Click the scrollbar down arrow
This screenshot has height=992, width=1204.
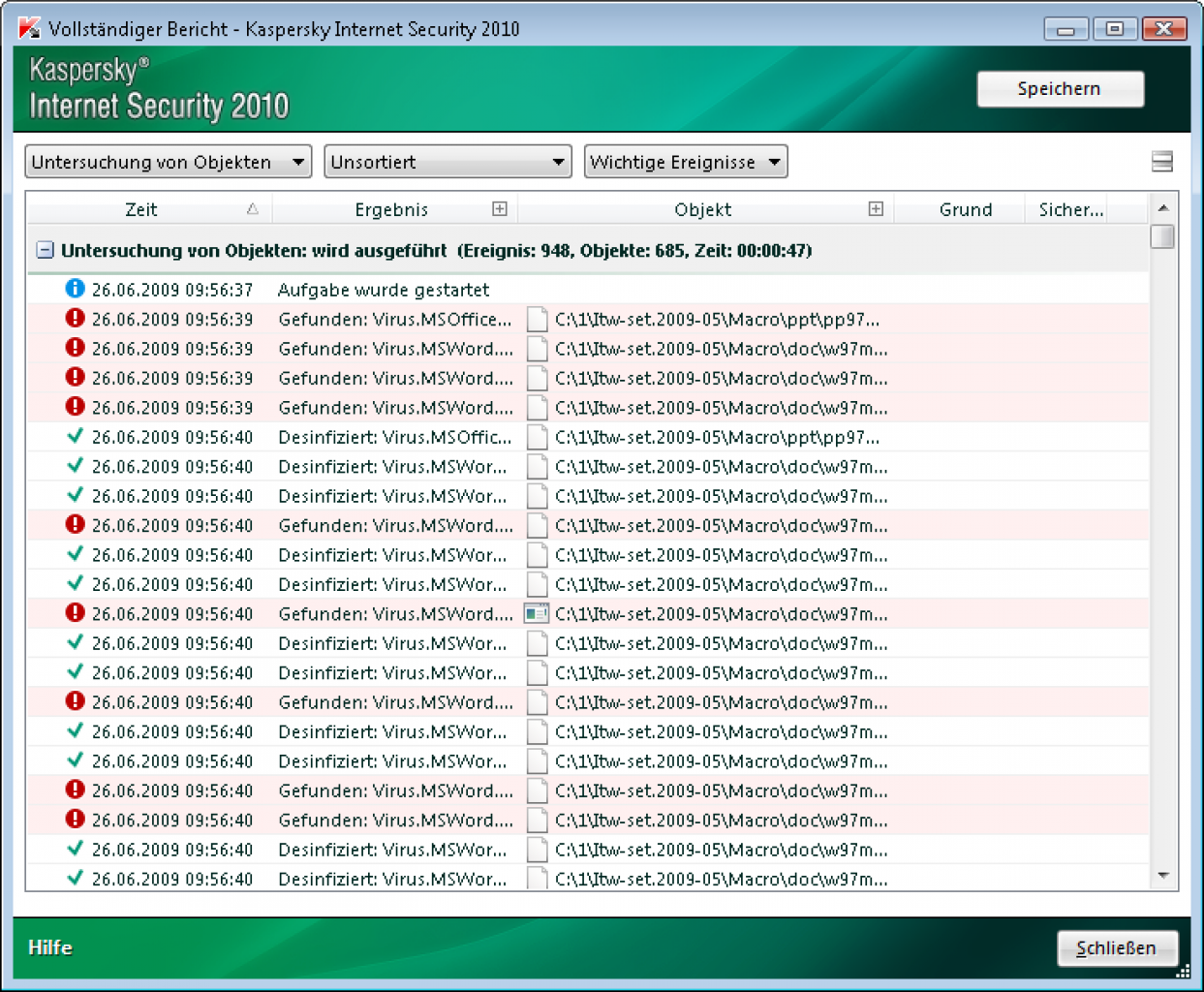coord(1163,876)
